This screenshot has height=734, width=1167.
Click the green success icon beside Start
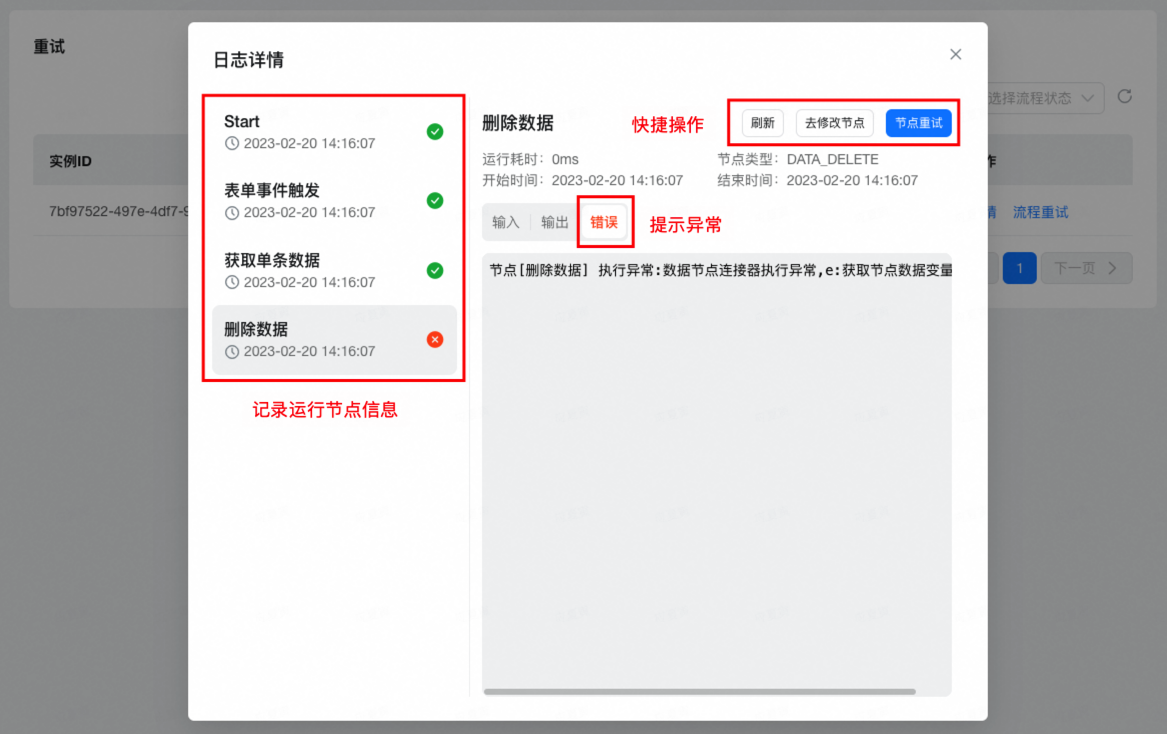pos(435,131)
